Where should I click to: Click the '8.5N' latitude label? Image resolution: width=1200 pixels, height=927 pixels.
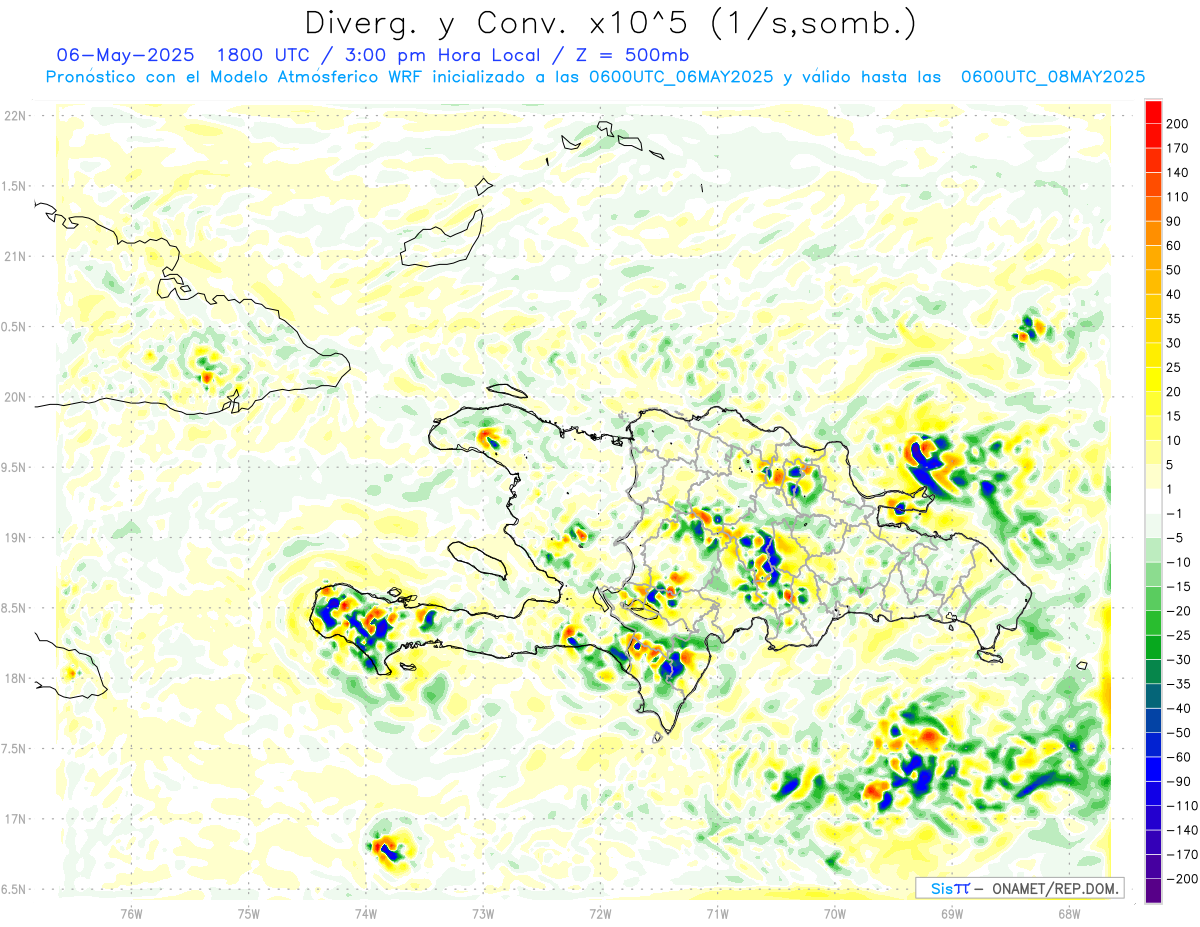point(15,608)
